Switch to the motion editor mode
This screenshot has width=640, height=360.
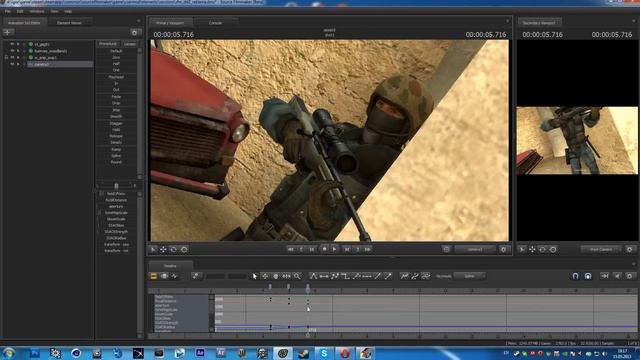click(164, 276)
